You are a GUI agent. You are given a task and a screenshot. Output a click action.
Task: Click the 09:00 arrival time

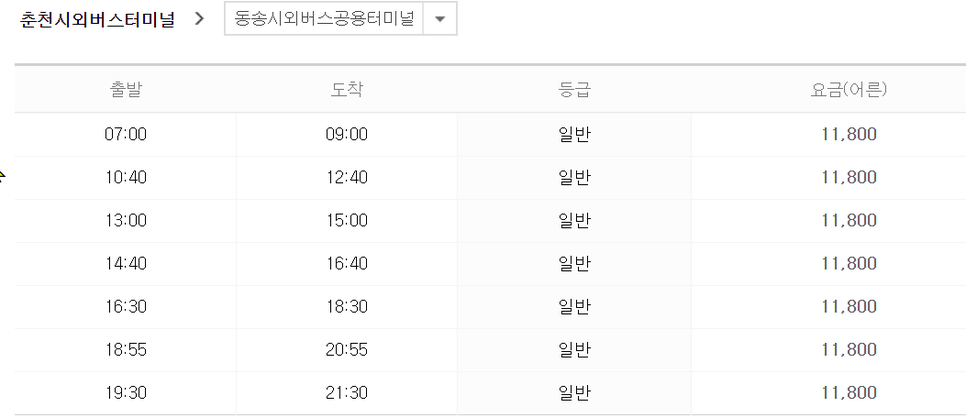[347, 134]
